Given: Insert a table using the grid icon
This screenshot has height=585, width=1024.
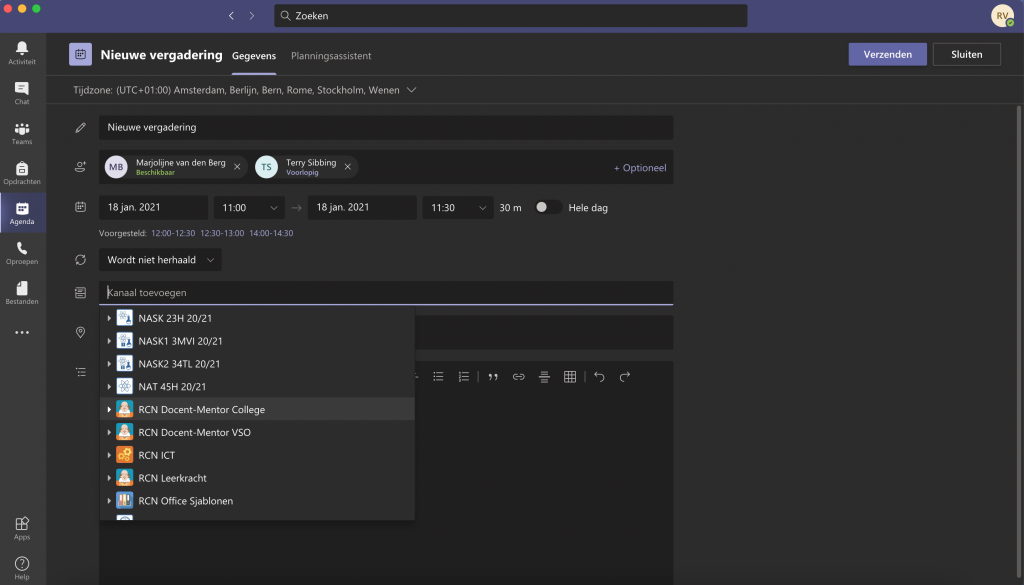Looking at the screenshot, I should pos(570,377).
